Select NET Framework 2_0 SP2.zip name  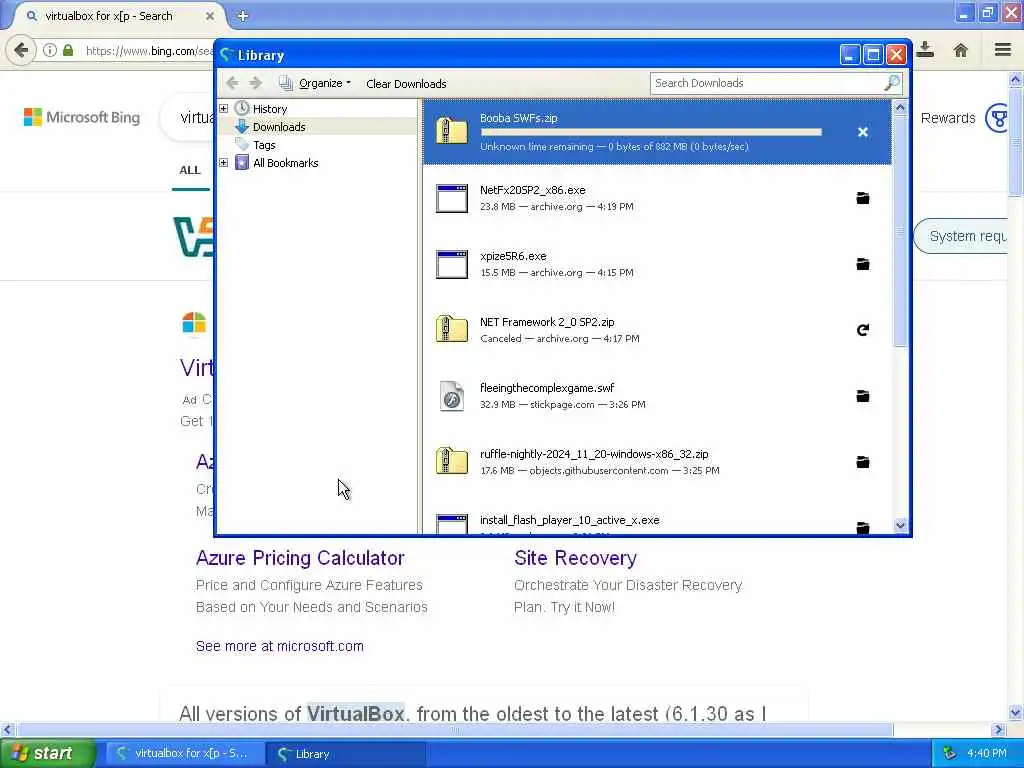(547, 322)
